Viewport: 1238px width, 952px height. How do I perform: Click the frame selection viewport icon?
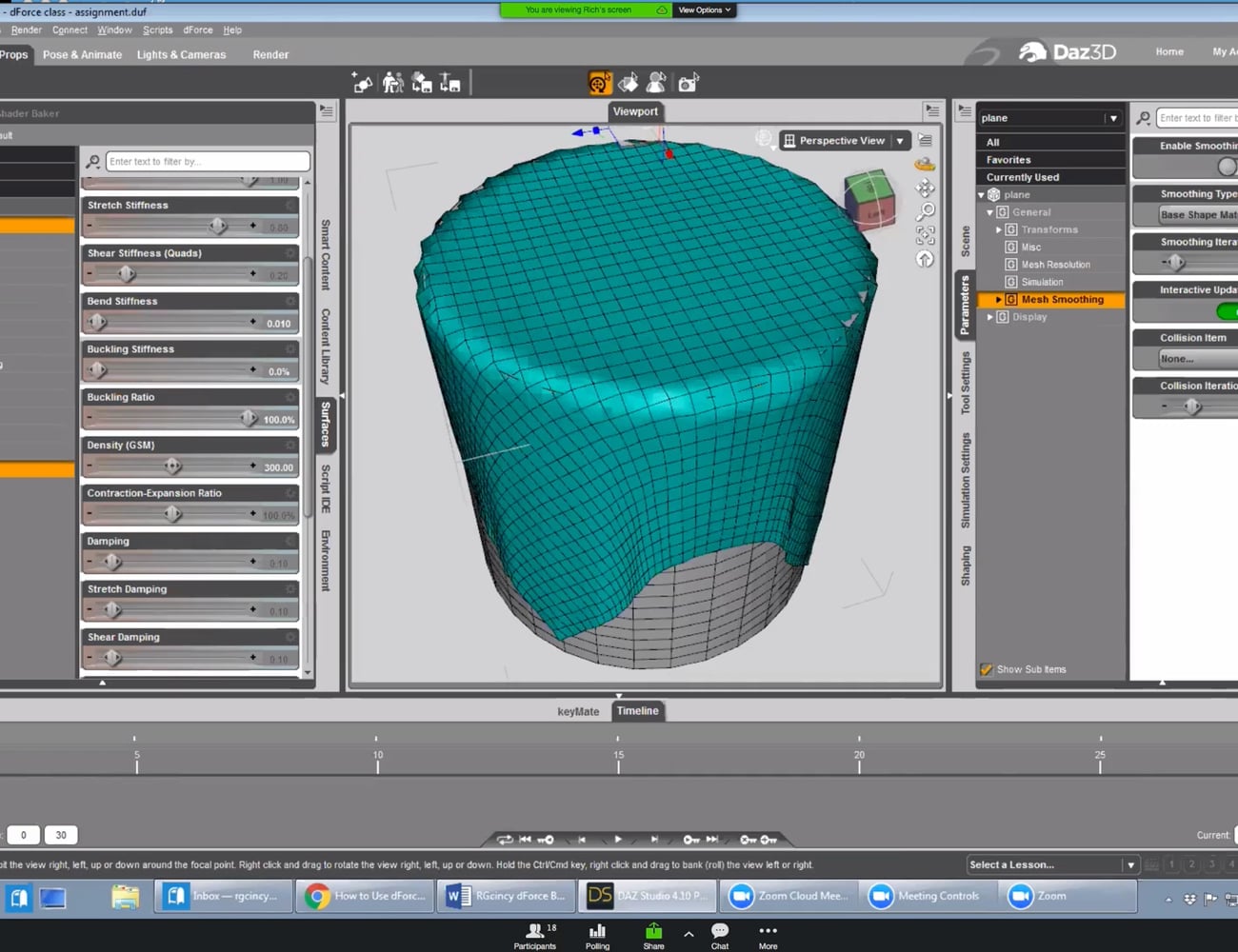pos(925,235)
